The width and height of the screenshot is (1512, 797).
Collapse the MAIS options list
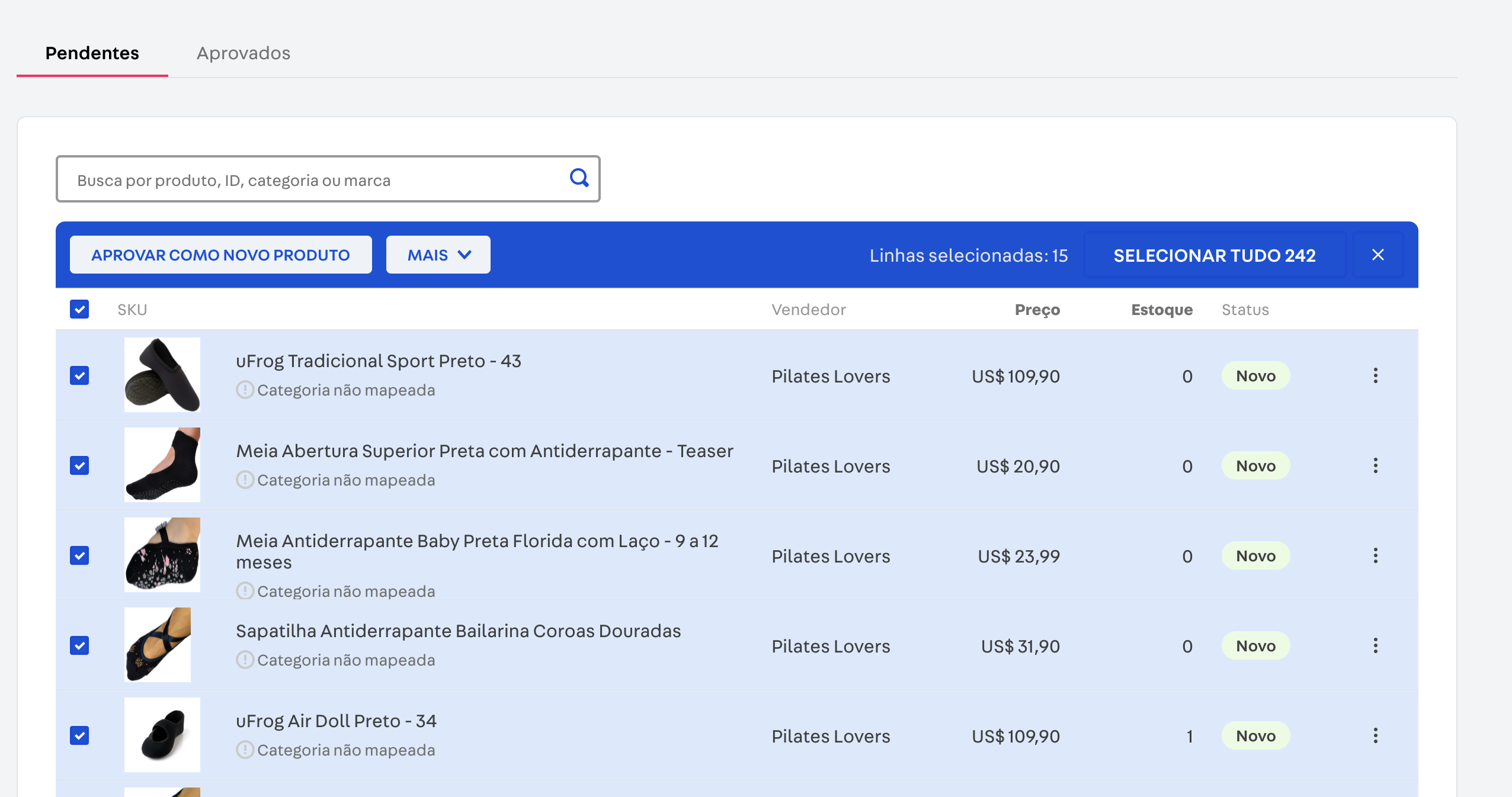pos(438,255)
